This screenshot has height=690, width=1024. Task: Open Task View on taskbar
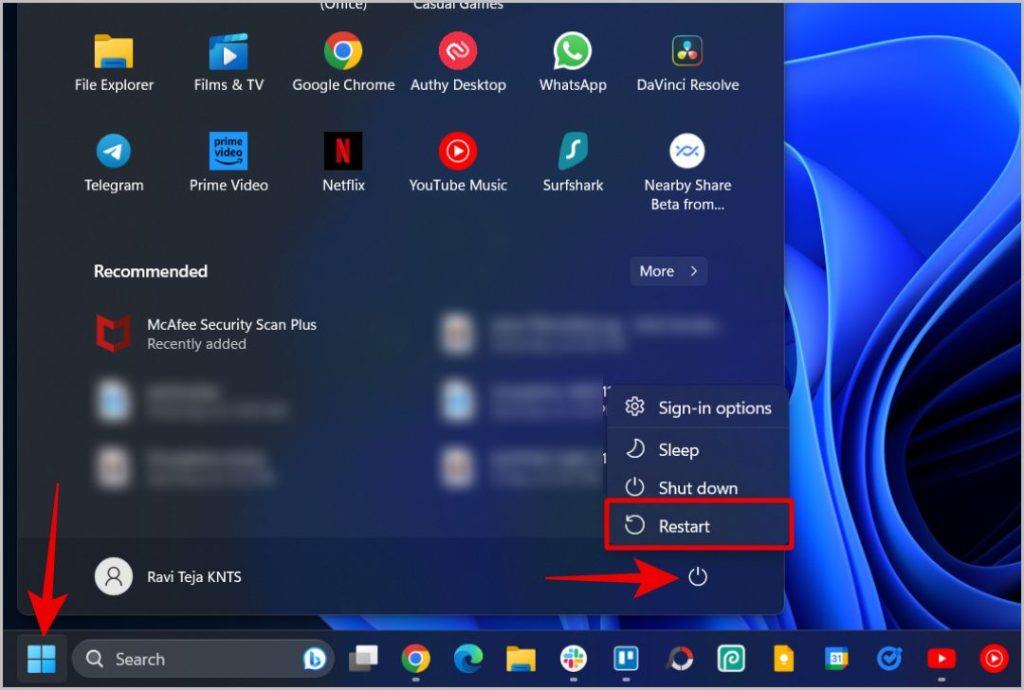click(x=363, y=659)
